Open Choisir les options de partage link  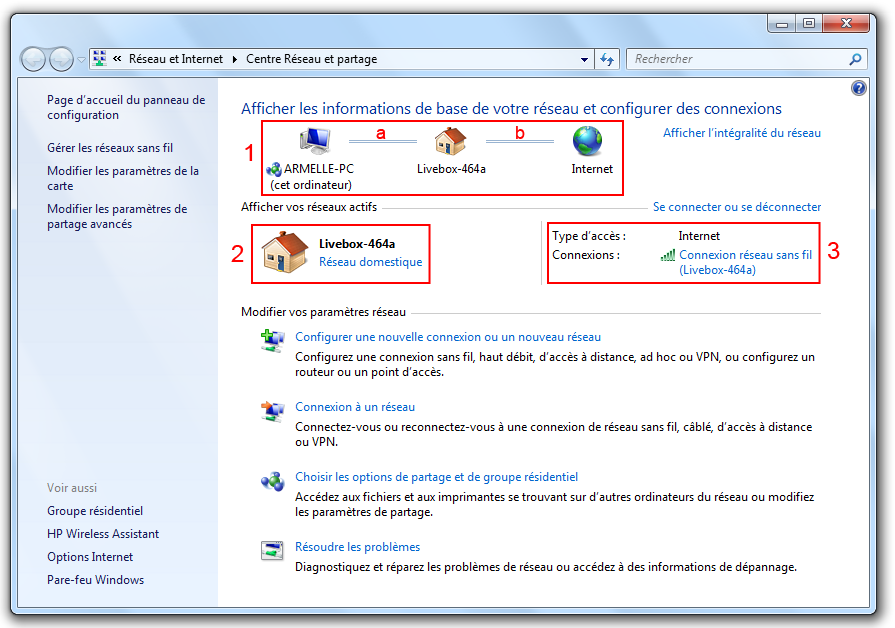(x=436, y=477)
